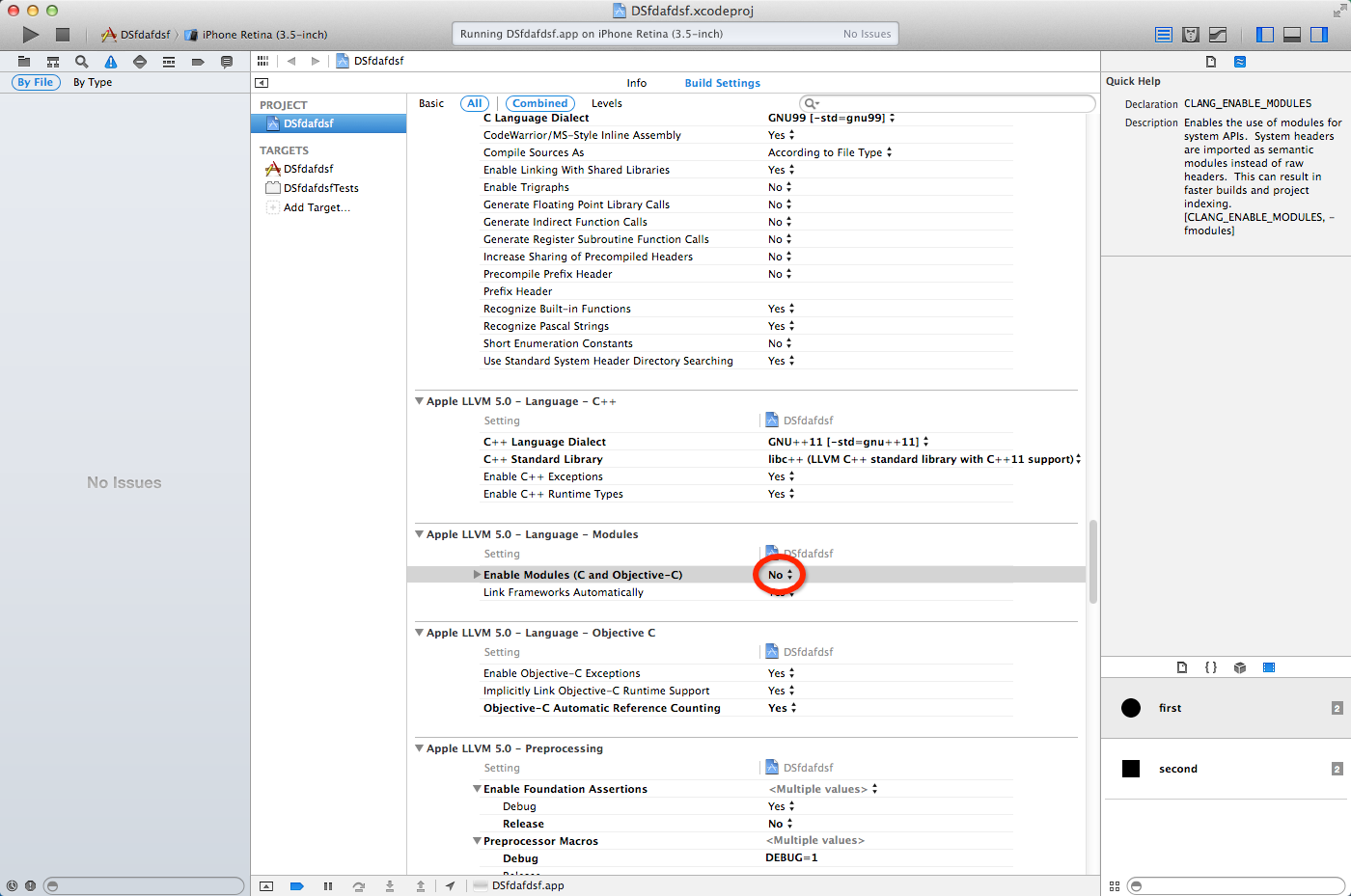Show All build settings
Image resolution: width=1351 pixels, height=896 pixels.
click(475, 103)
